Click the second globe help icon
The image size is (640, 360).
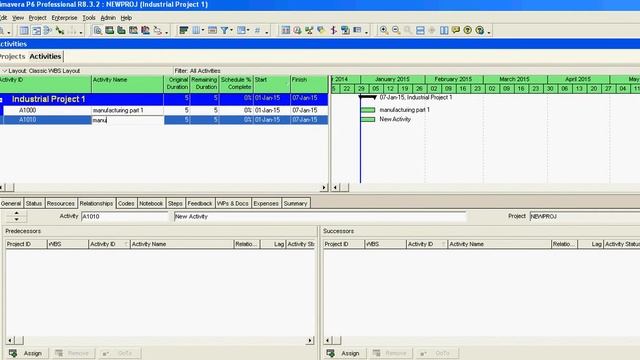[480, 30]
